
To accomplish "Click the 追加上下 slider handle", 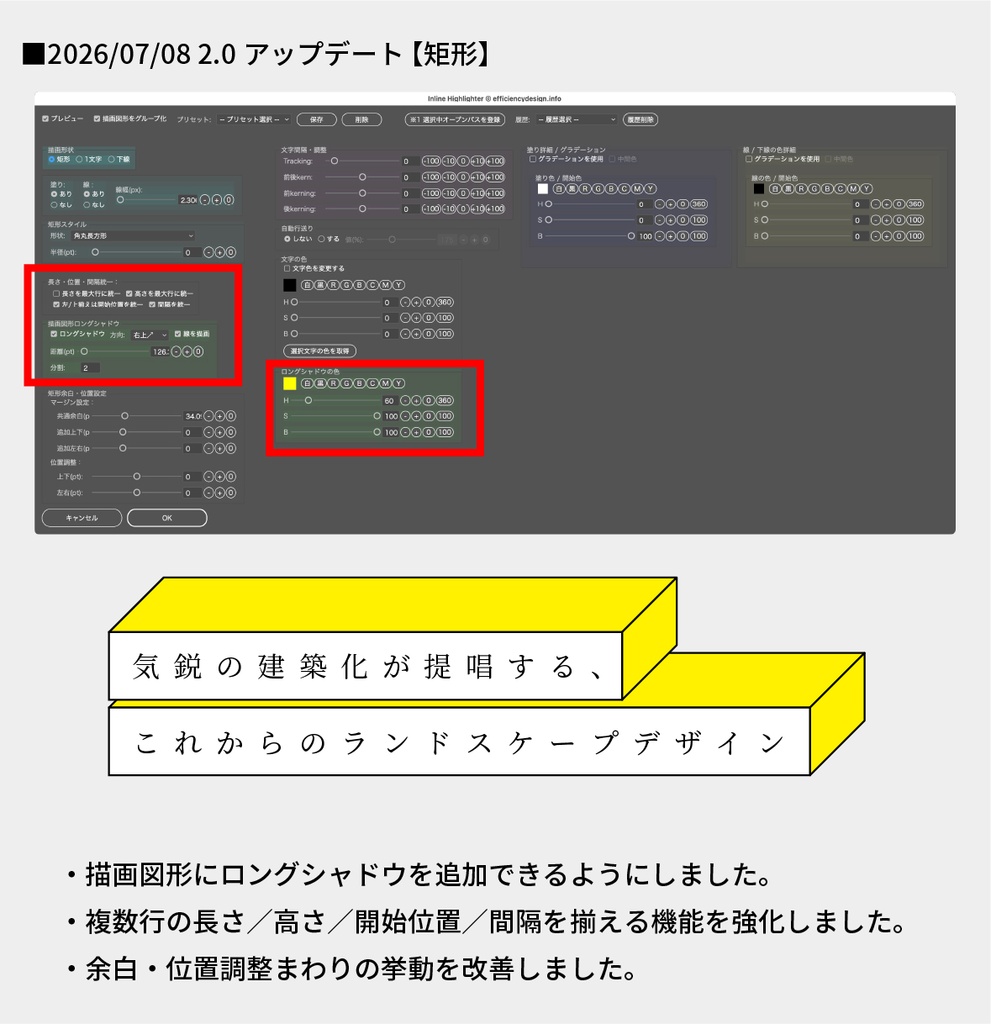I will coord(122,432).
